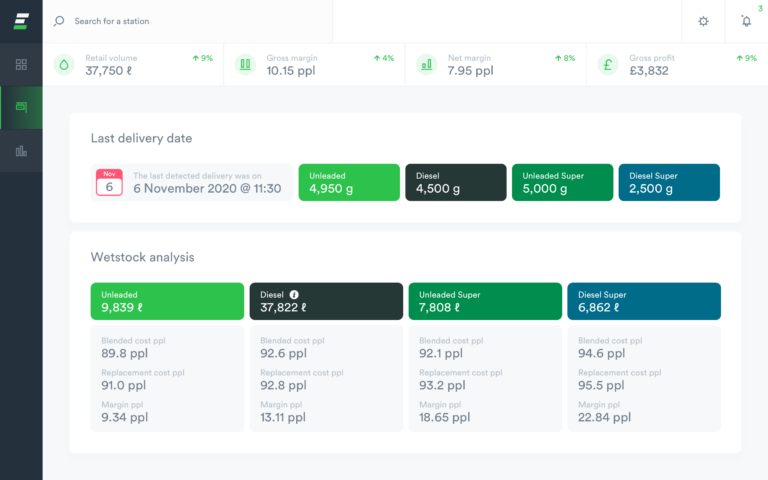Viewport: 768px width, 480px height.
Task: Click the Nov 6 calendar date icon
Action: tap(109, 182)
